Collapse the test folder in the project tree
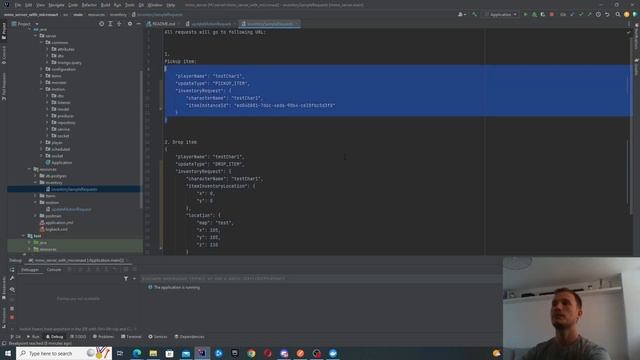Viewport: 640px width, 360px height. tap(23, 236)
